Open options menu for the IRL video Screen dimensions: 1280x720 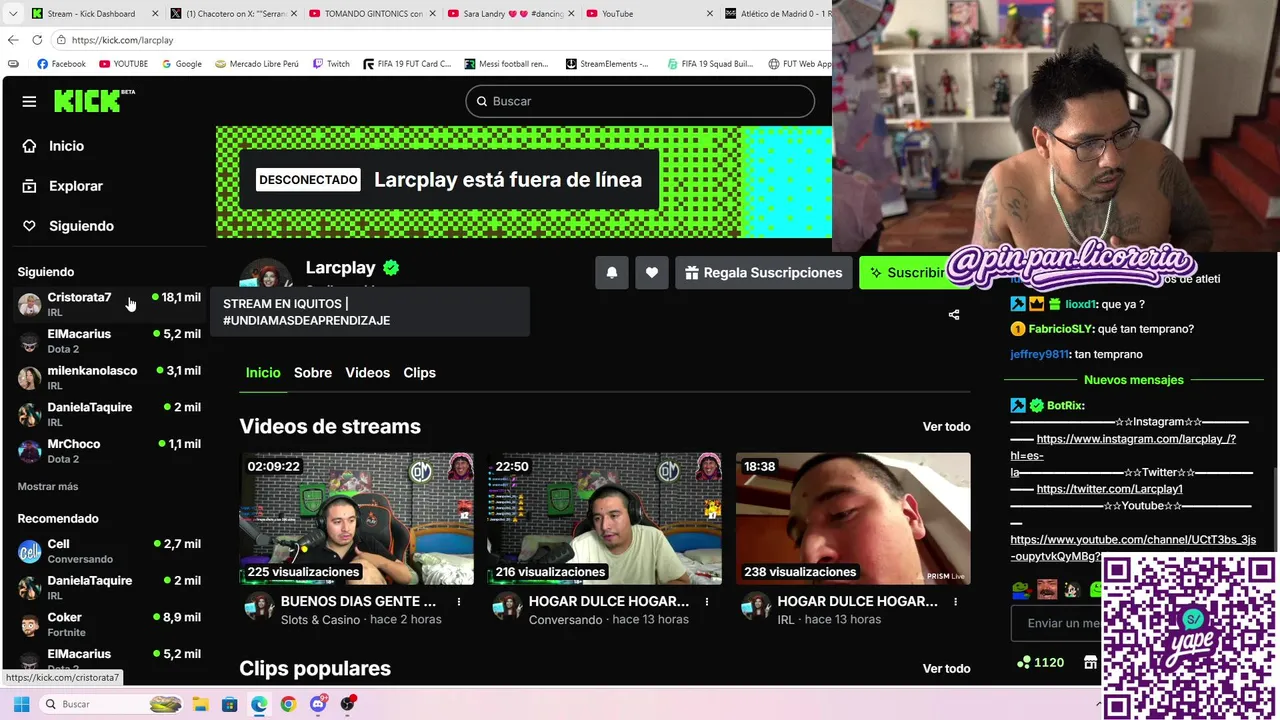tap(956, 602)
